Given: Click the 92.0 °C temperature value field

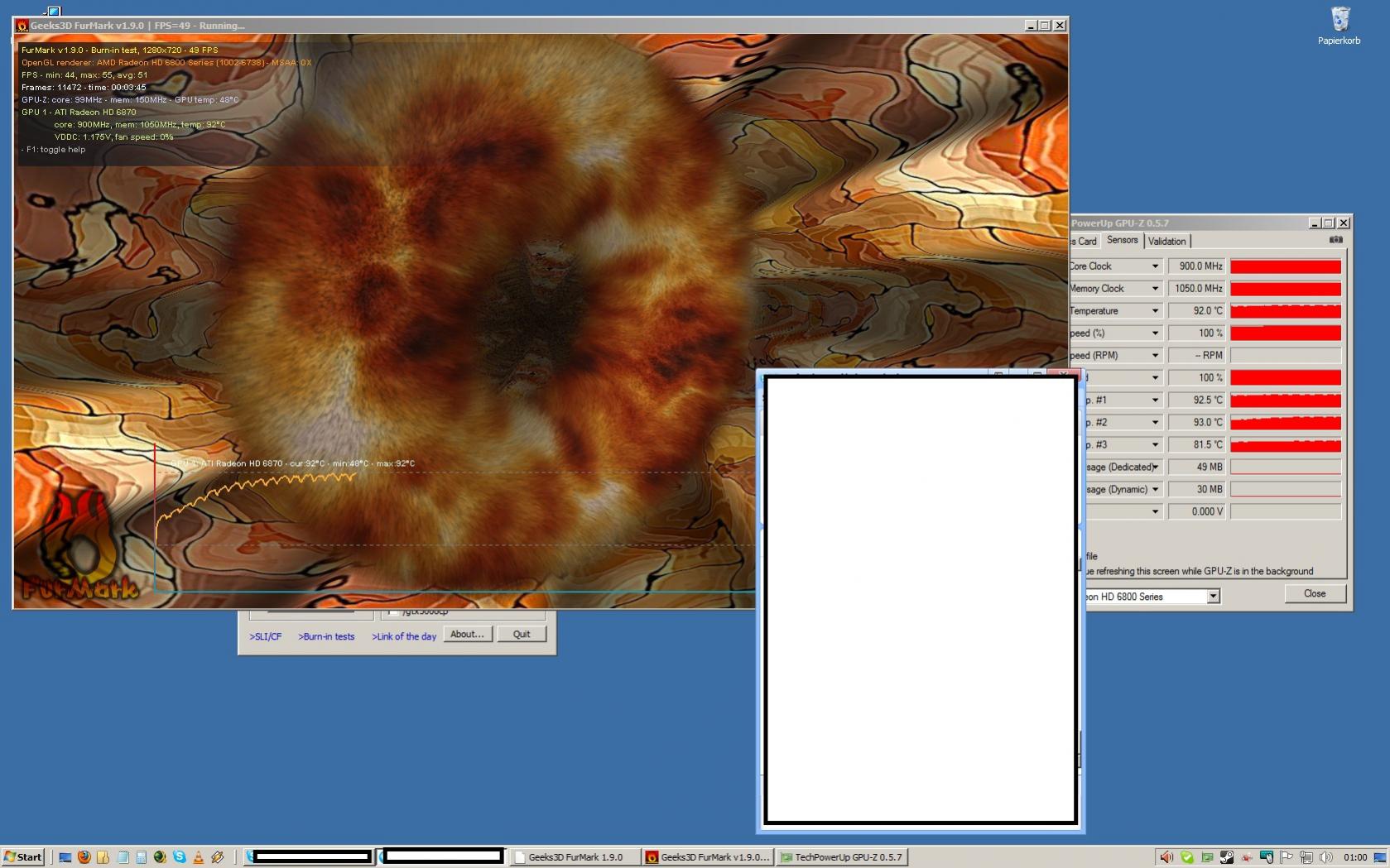Looking at the screenshot, I should pos(1196,311).
